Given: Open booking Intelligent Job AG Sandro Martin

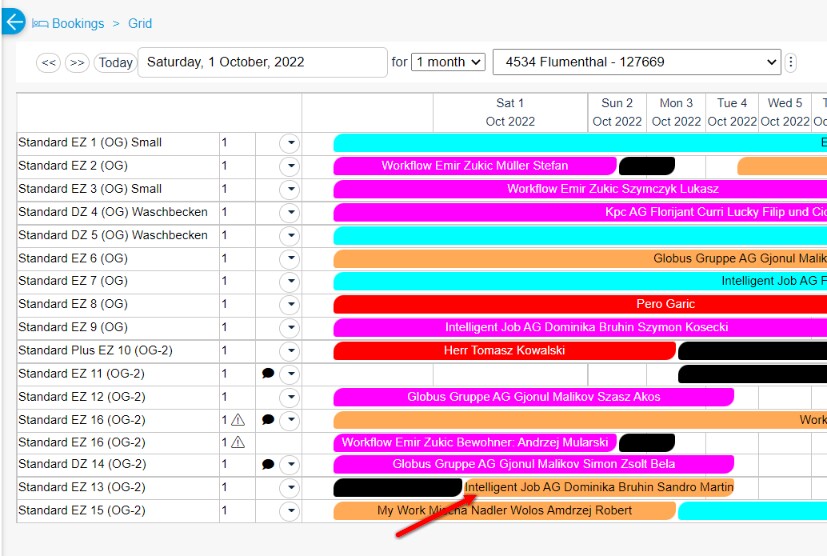Looking at the screenshot, I should tap(599, 487).
